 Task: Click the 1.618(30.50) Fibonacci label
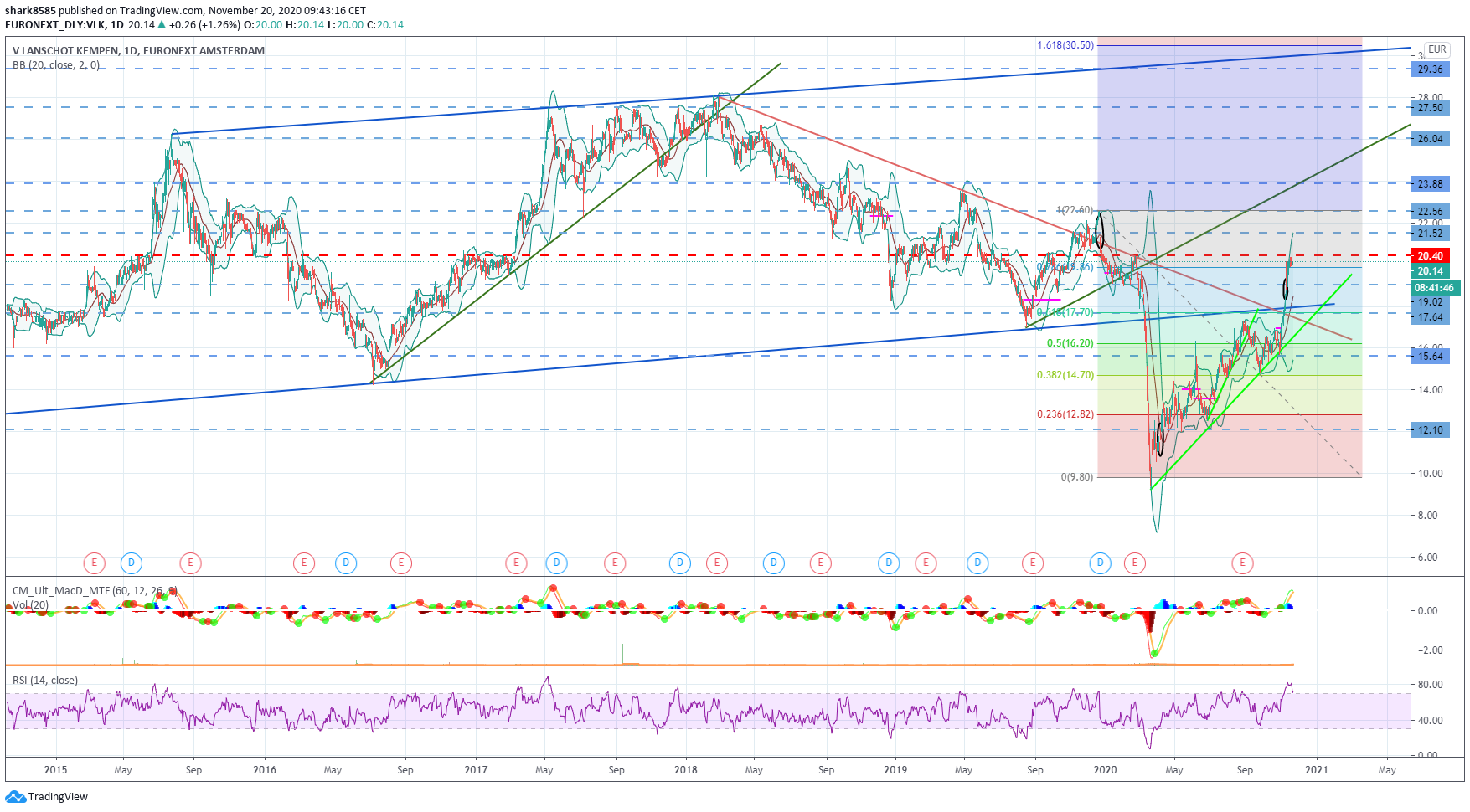point(1065,45)
